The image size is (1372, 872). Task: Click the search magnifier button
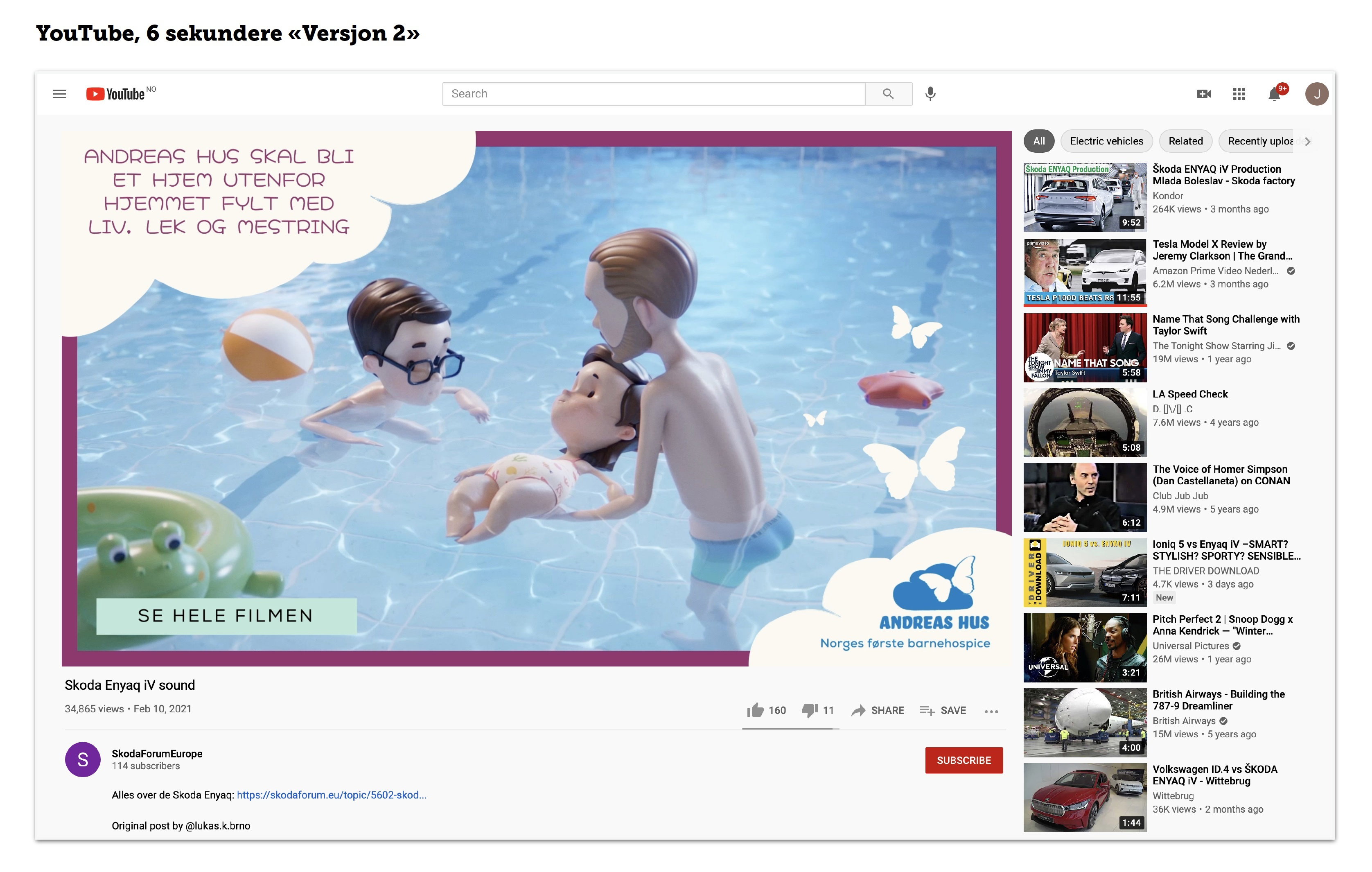(x=888, y=93)
